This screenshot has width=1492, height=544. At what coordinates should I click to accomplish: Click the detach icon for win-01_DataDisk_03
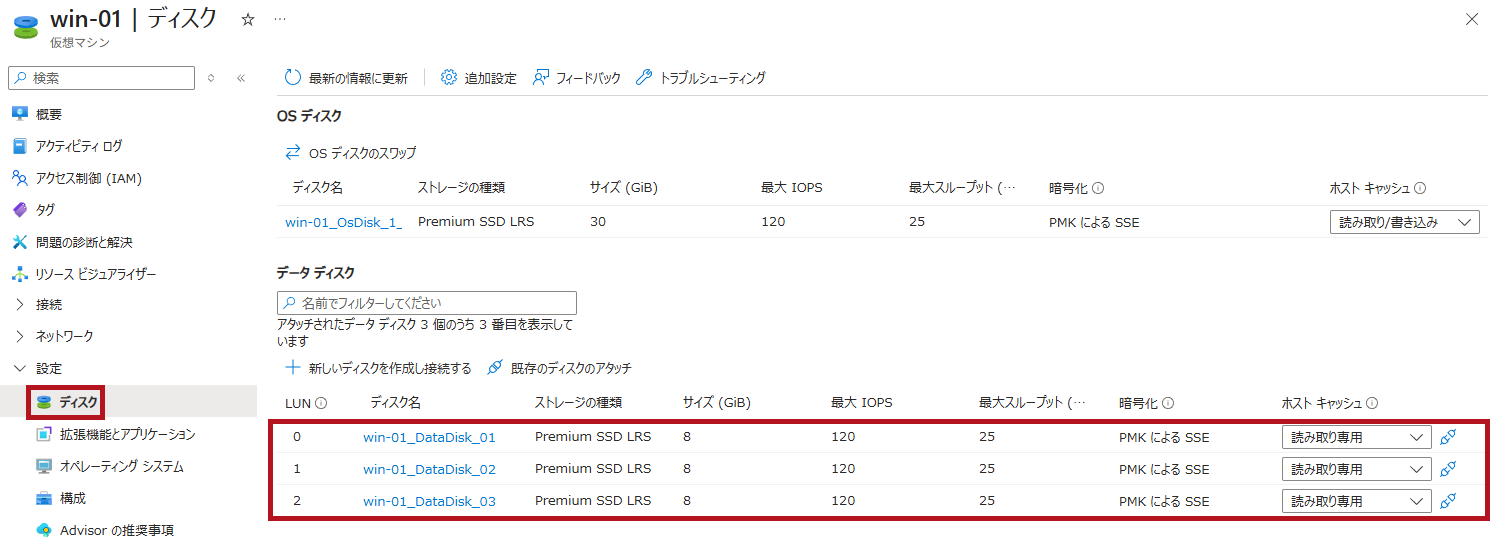pyautogui.click(x=1447, y=501)
